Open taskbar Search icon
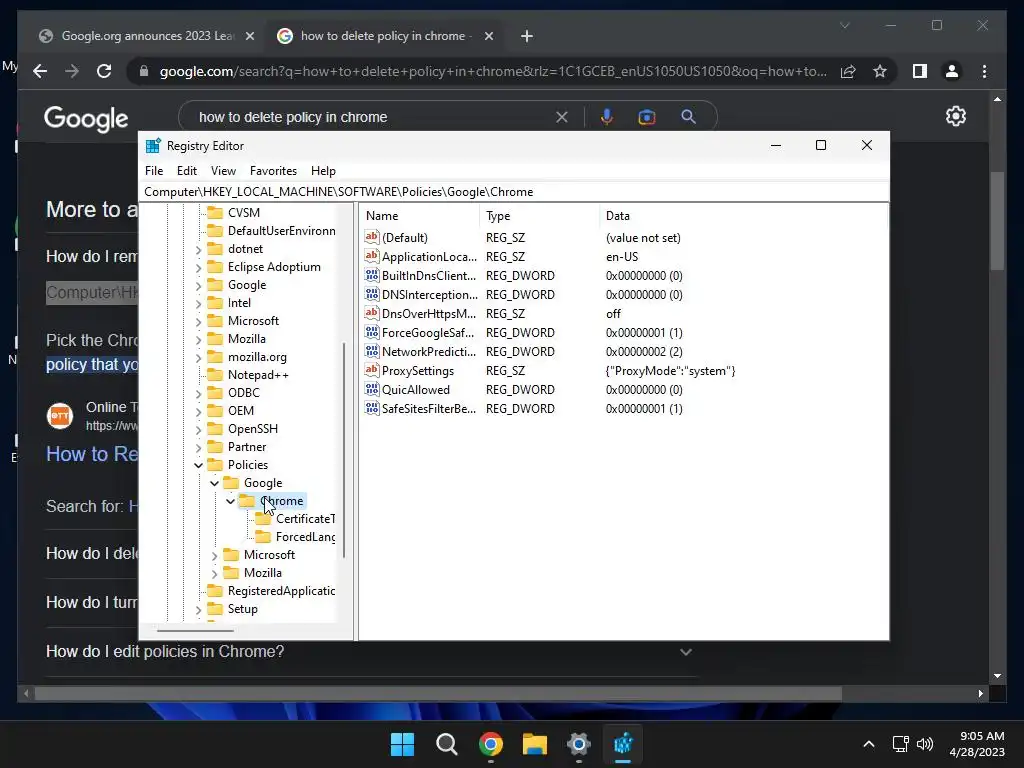 click(x=447, y=744)
